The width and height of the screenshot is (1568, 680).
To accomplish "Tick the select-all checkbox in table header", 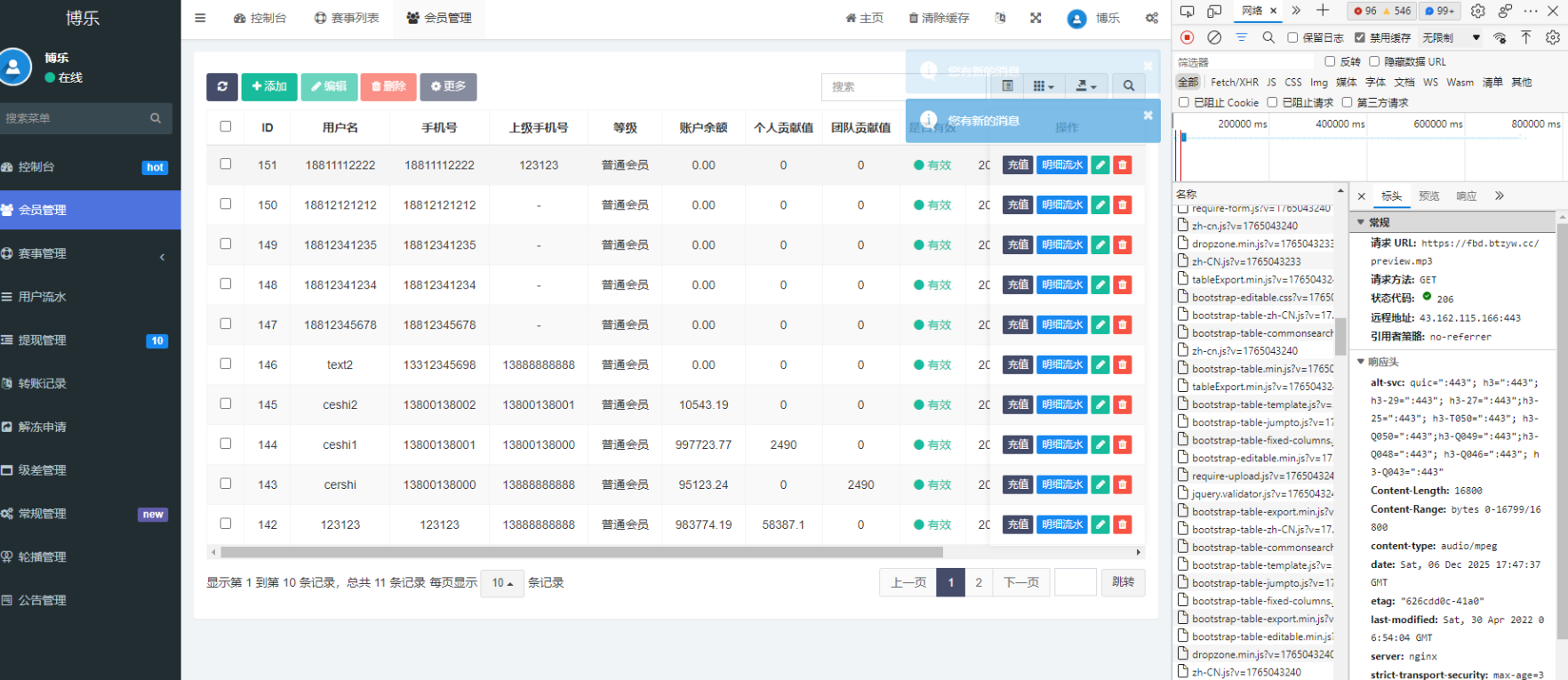I will pos(226,126).
